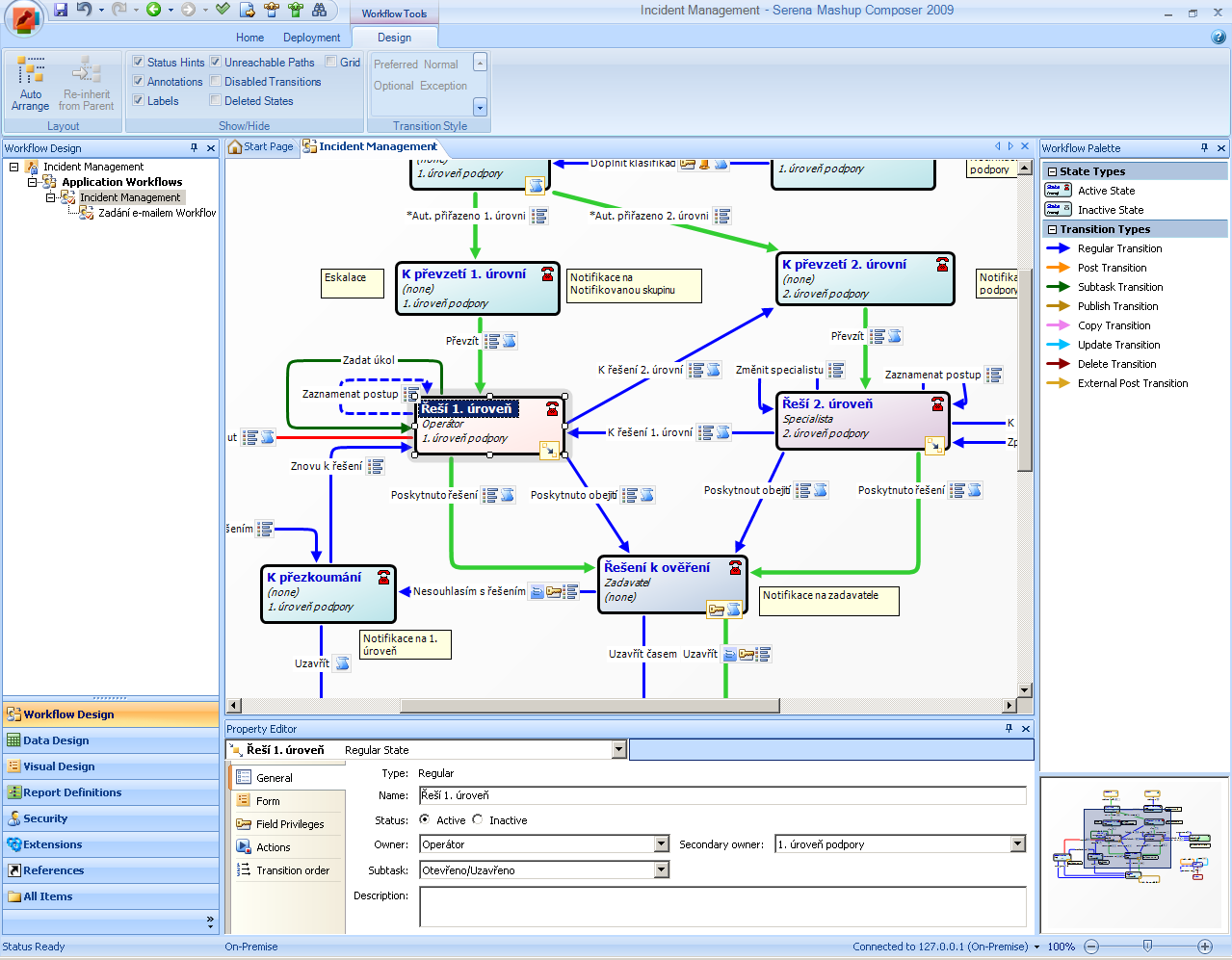Select the Copy Transition palette item
The height and width of the screenshot is (960, 1232).
(x=1113, y=325)
